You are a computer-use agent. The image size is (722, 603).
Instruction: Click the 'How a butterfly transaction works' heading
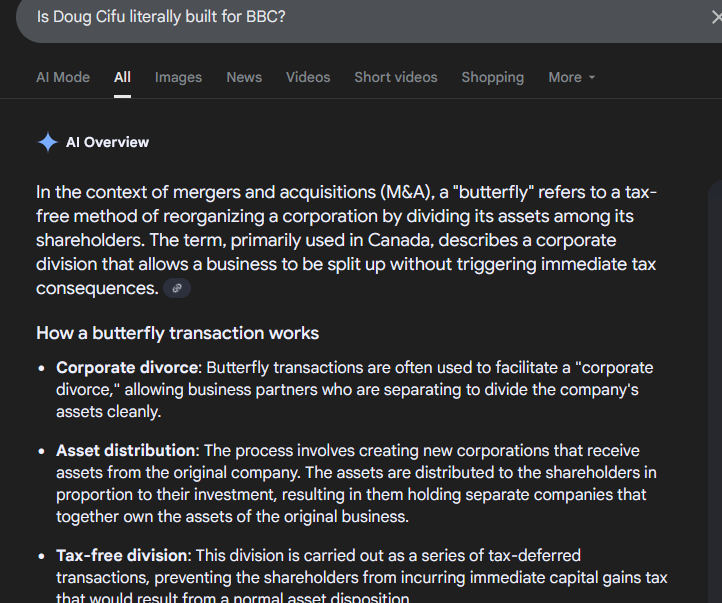(x=177, y=333)
